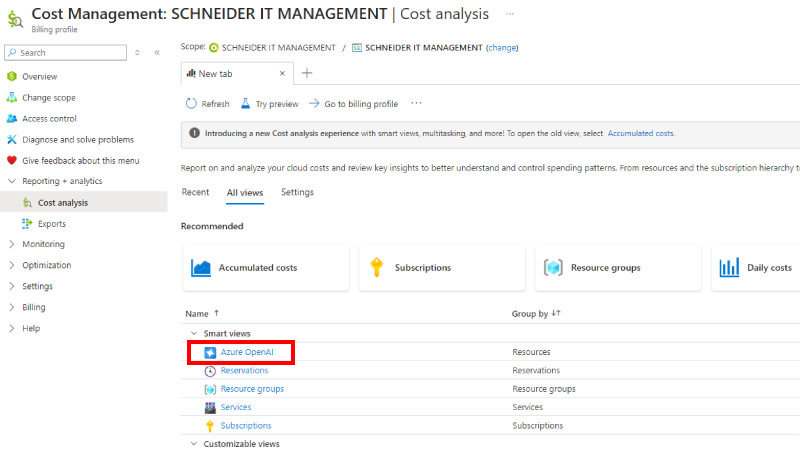
Task: Open the Daily costs chart card
Action: pyautogui.click(x=755, y=268)
